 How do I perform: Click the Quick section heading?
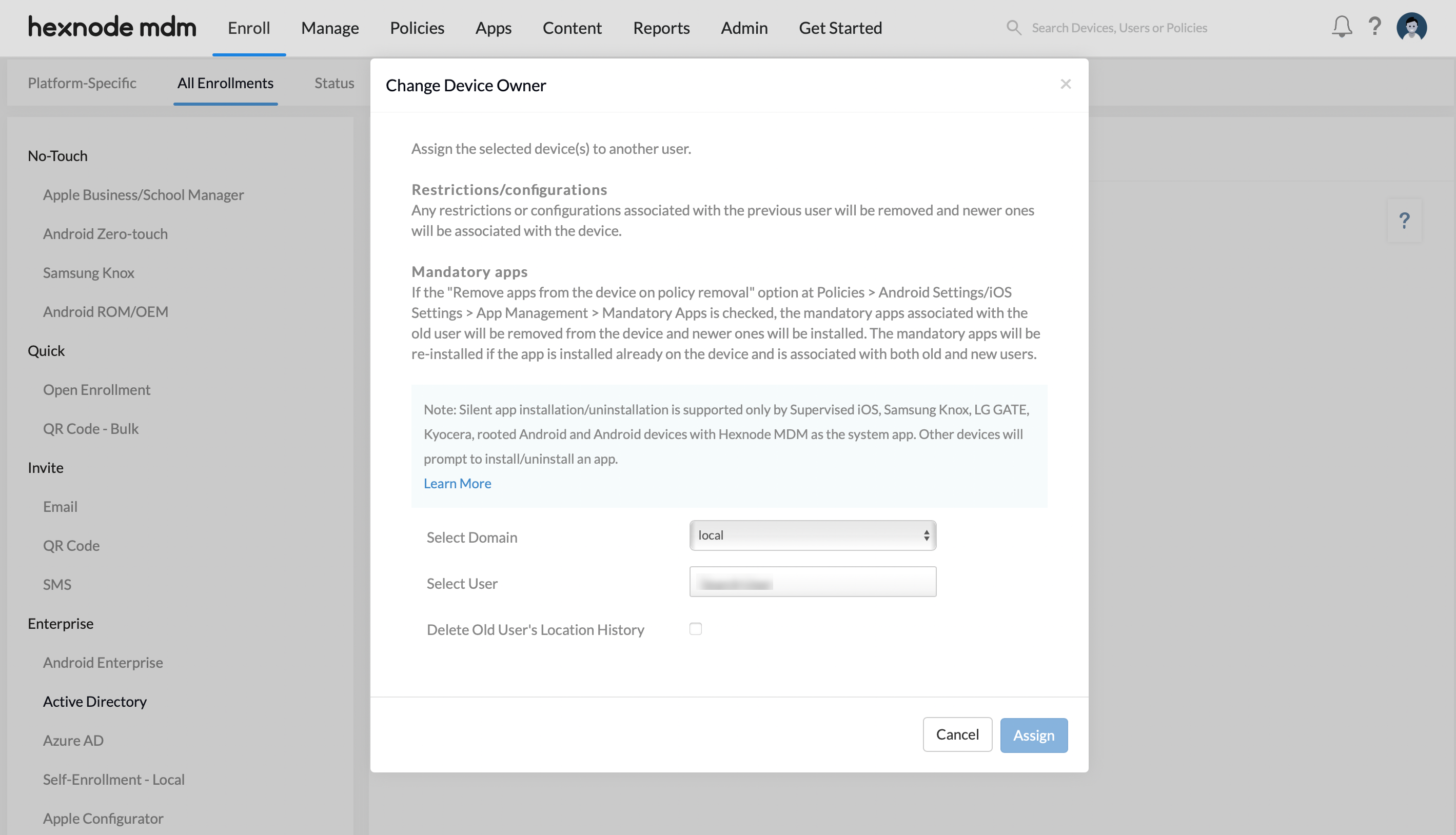tap(47, 350)
